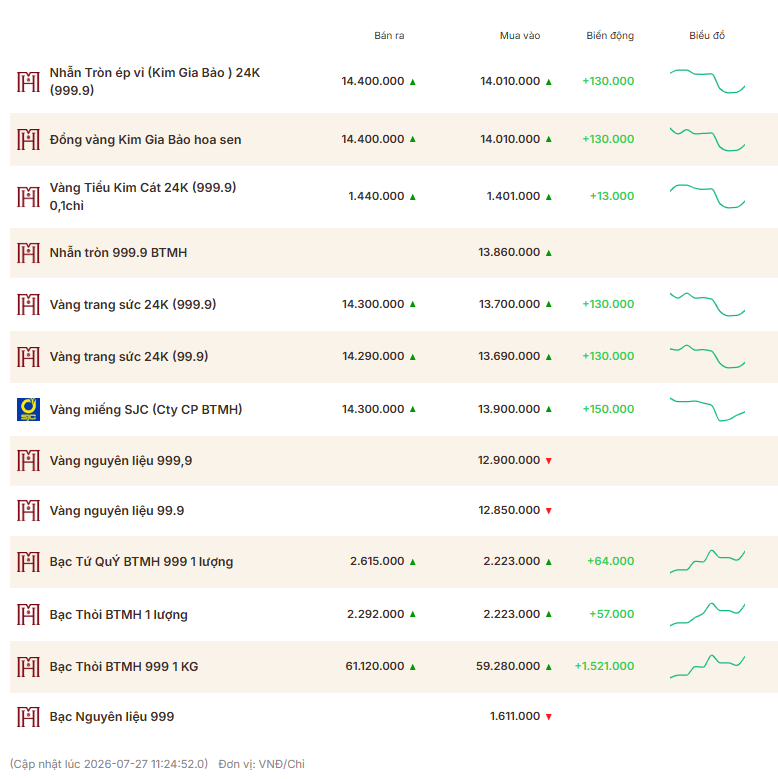
Task: Click the SJC logo icon beside Vàng miếng SJC
Action: click(x=28, y=409)
